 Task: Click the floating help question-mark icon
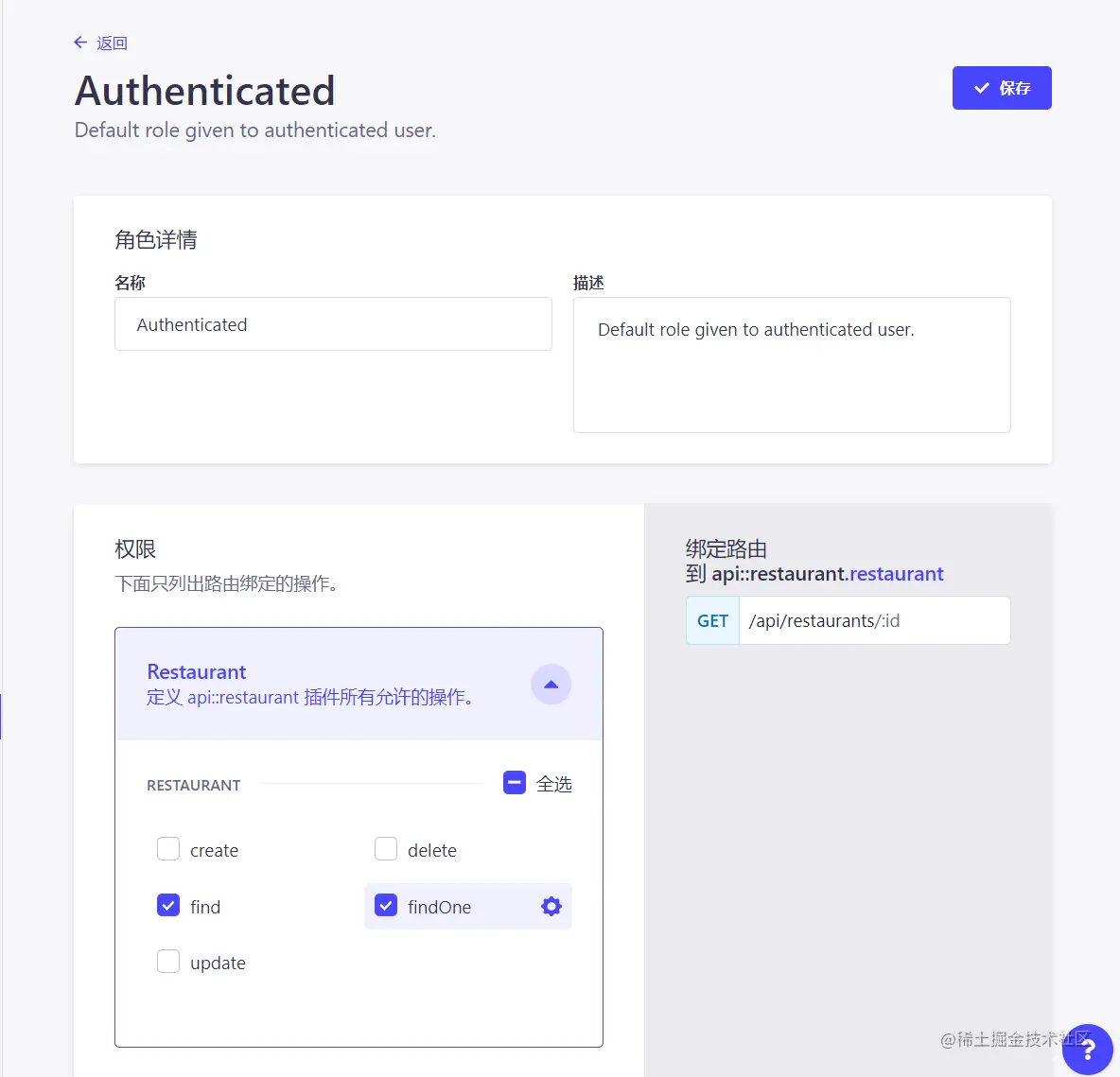coord(1087,1050)
